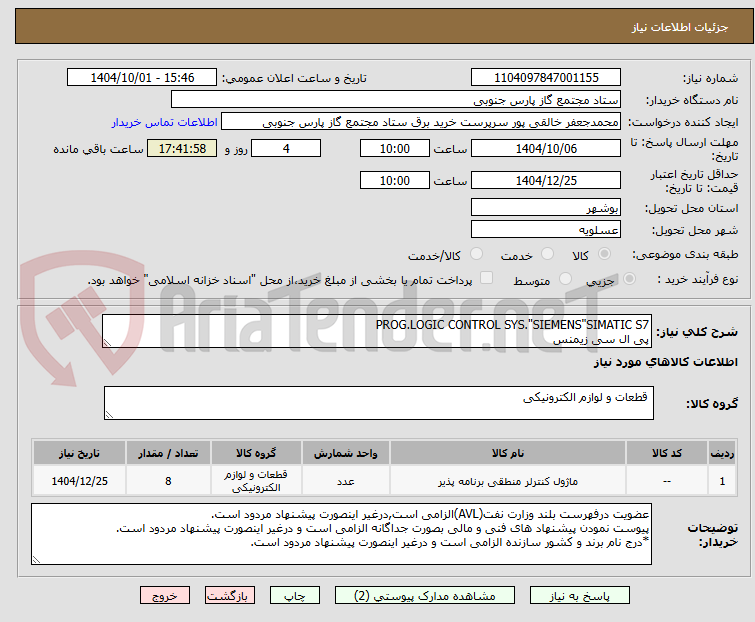Click the response deadline time 10:00 field
This screenshot has width=755, height=622.
395,148
